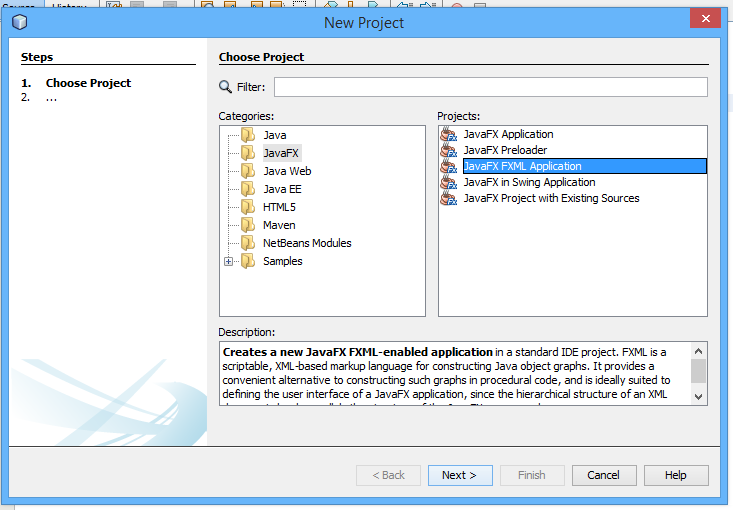Click the JavaFX category folder icon
Image resolution: width=733 pixels, height=510 pixels.
click(x=248, y=153)
